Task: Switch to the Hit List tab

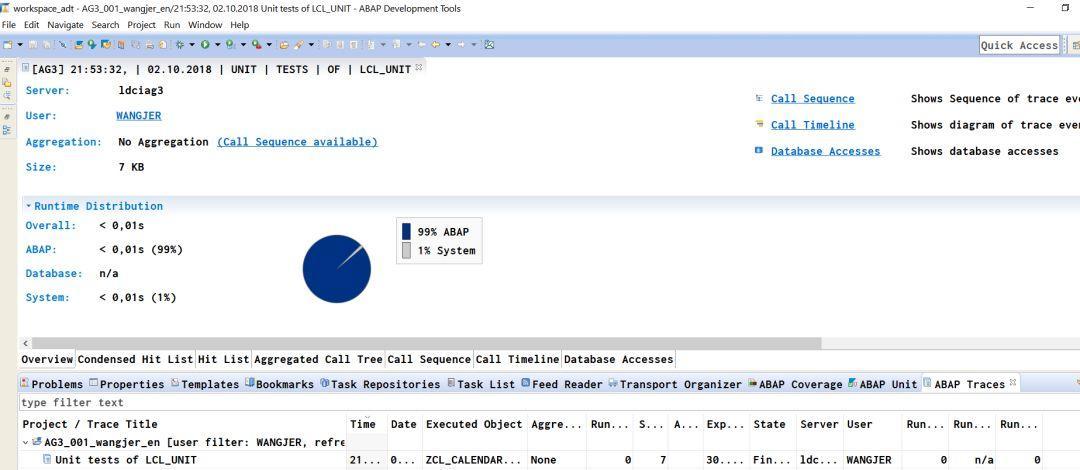Action: [223, 359]
